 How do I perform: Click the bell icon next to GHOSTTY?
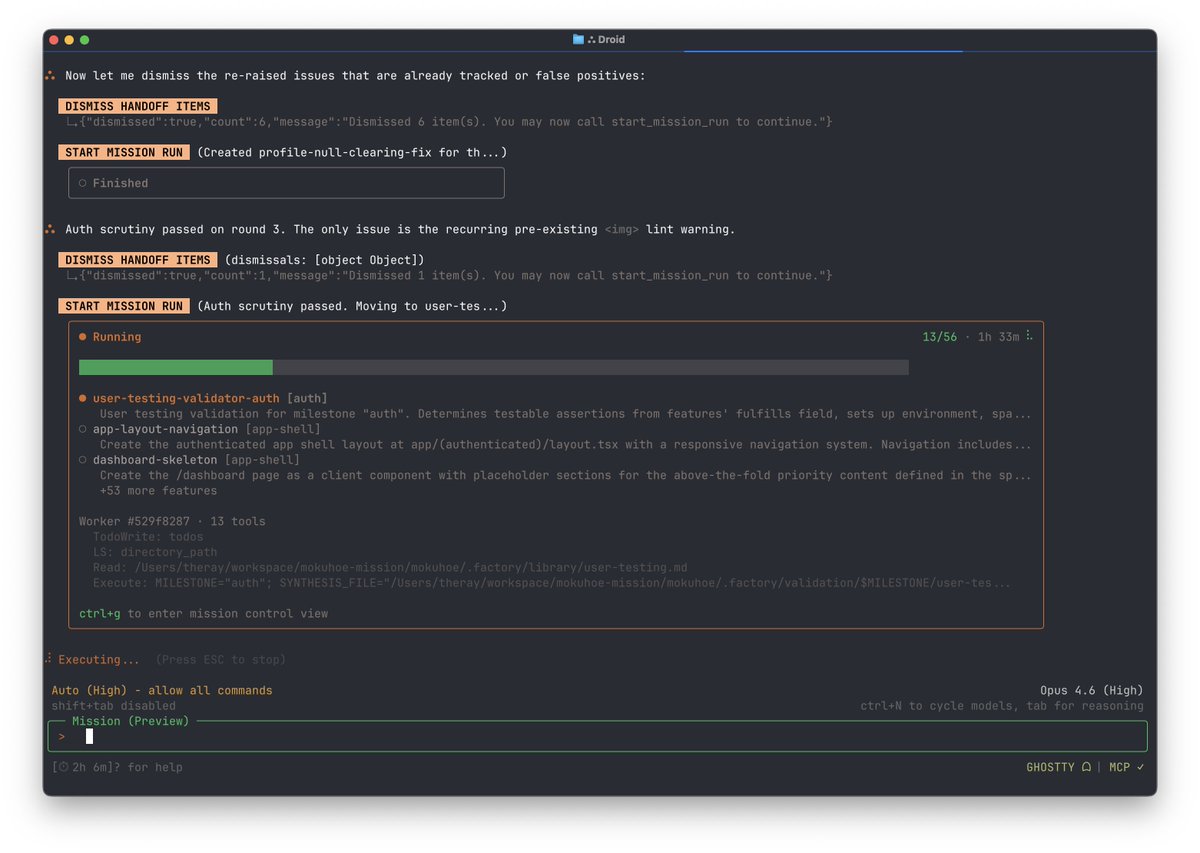tap(1087, 767)
